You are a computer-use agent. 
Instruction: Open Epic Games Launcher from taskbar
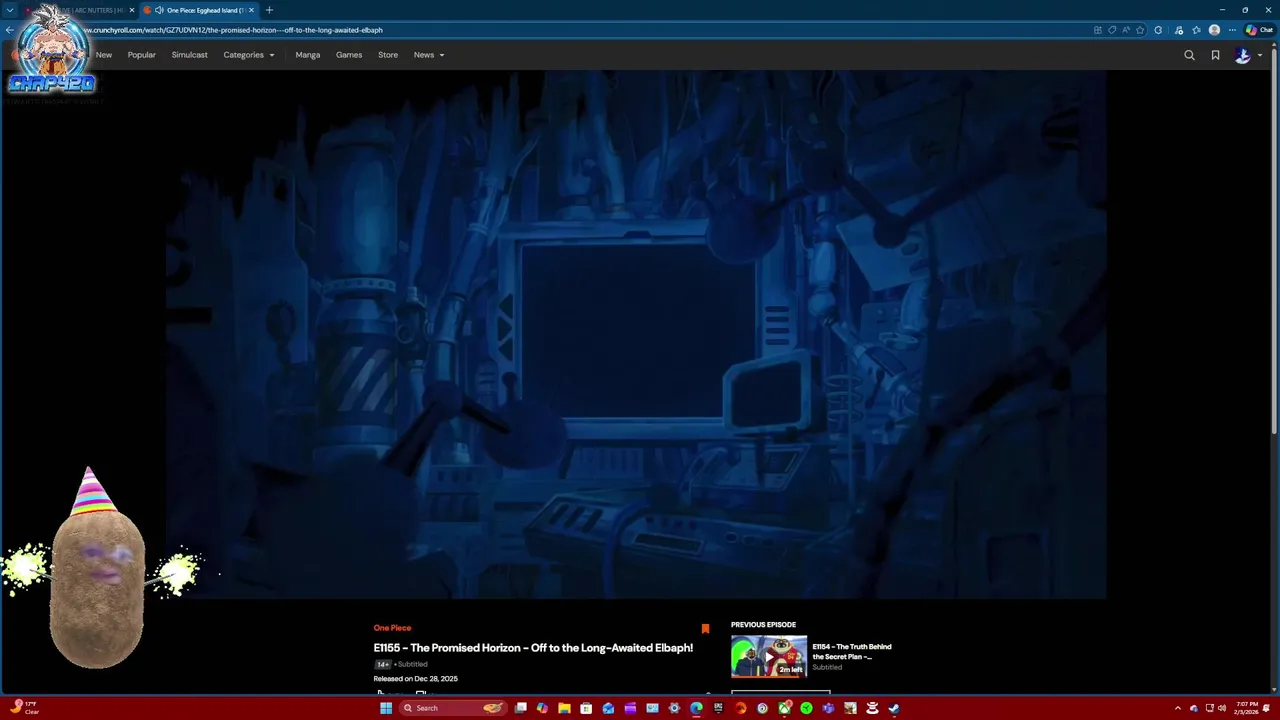(718, 708)
